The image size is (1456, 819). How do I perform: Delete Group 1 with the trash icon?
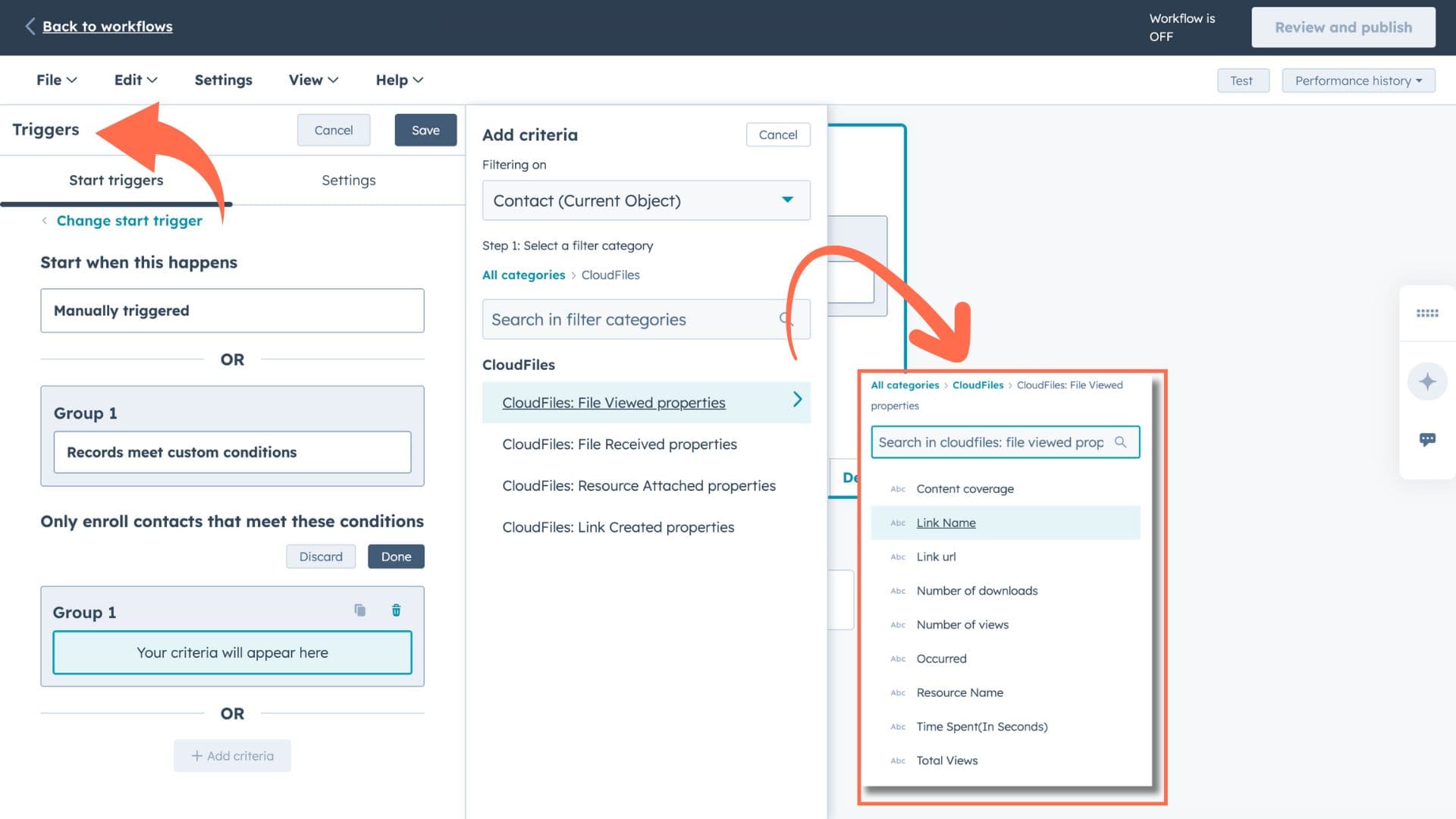pyautogui.click(x=396, y=610)
